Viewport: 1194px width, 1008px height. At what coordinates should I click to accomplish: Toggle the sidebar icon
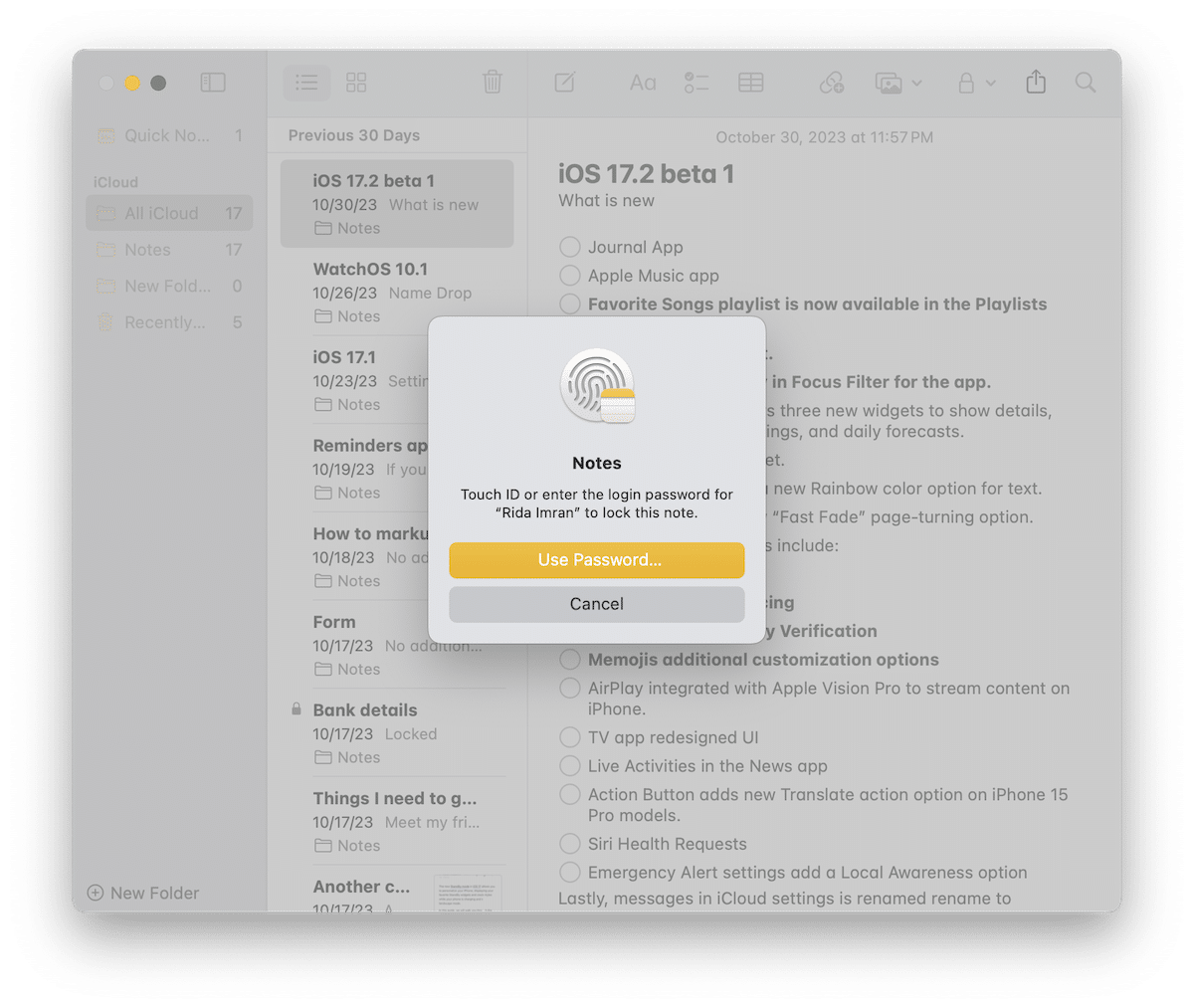click(213, 83)
